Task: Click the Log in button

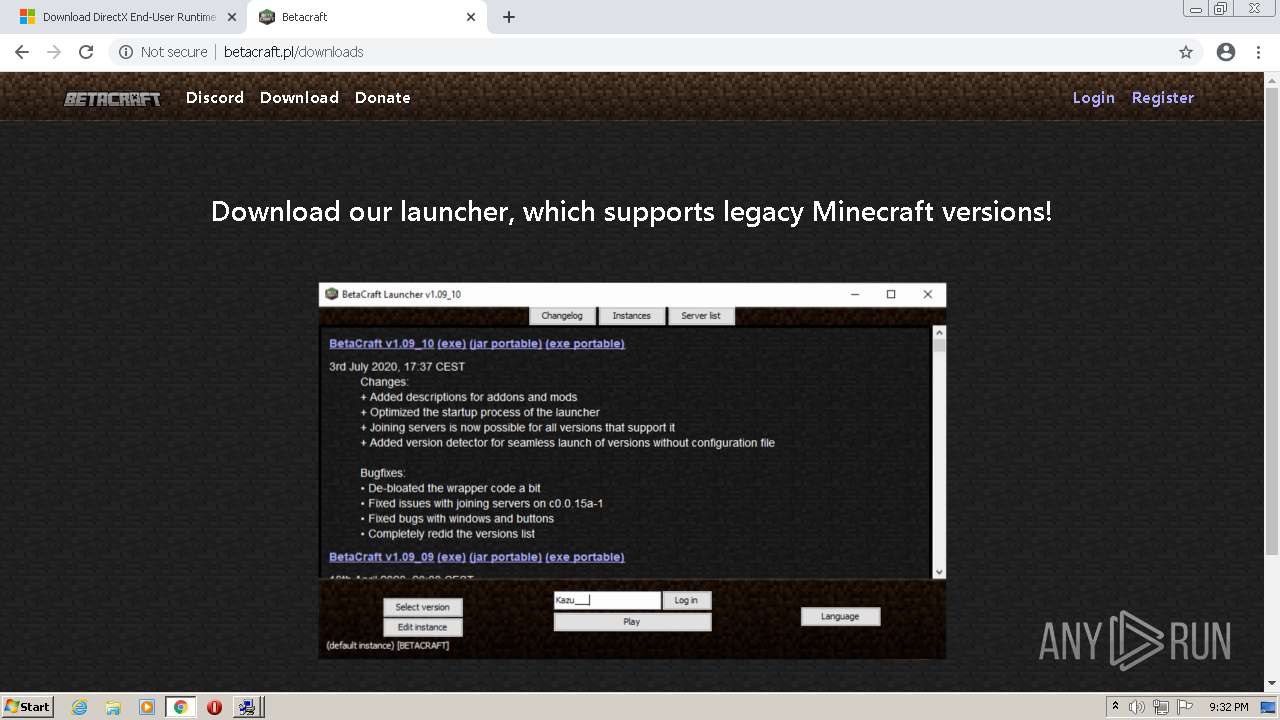Action: pos(686,600)
